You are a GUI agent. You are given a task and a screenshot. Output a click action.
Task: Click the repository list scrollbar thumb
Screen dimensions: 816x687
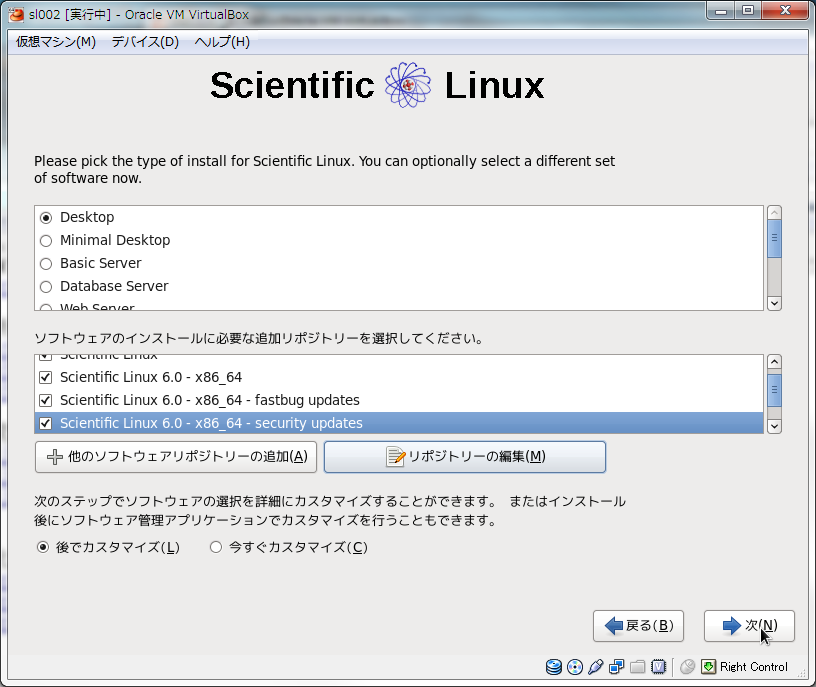tap(774, 390)
